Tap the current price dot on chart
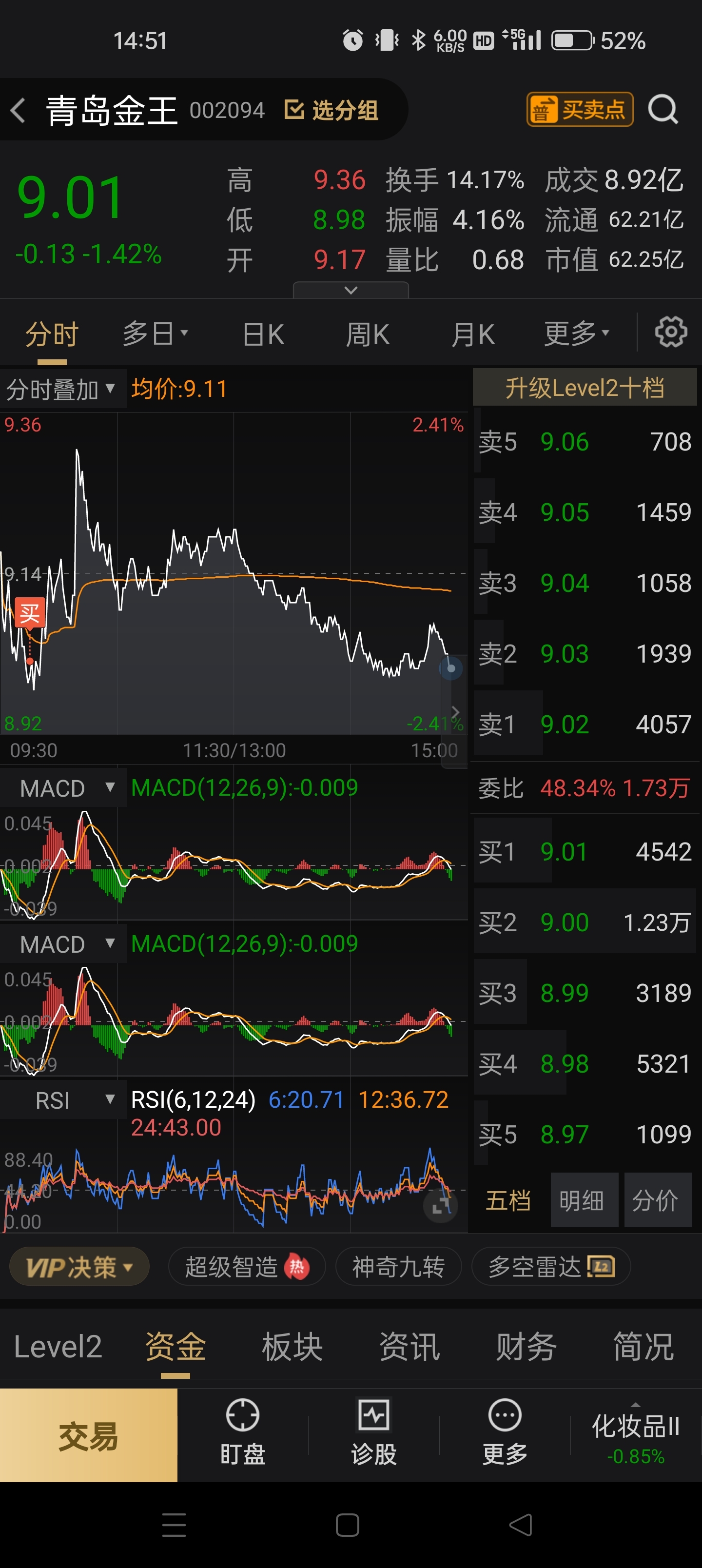This screenshot has height=1568, width=702. tap(450, 668)
